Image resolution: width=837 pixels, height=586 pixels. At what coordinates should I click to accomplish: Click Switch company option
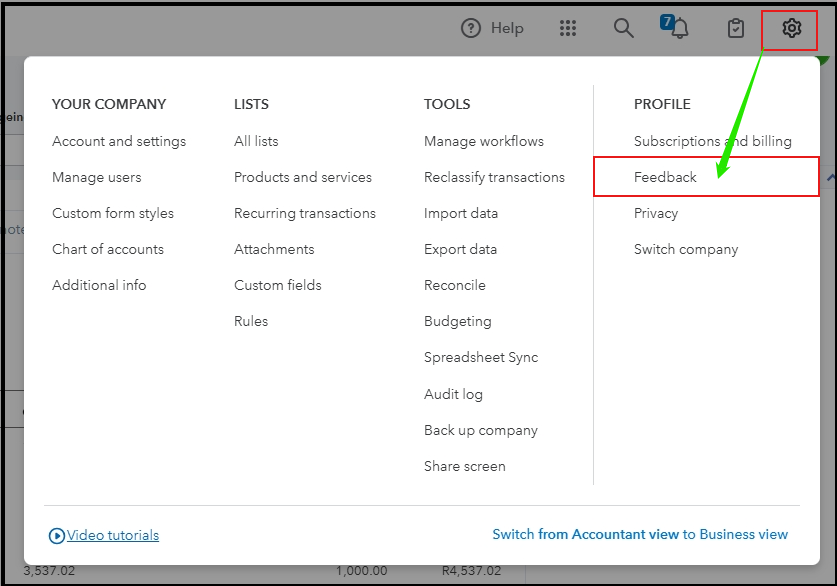coord(686,249)
